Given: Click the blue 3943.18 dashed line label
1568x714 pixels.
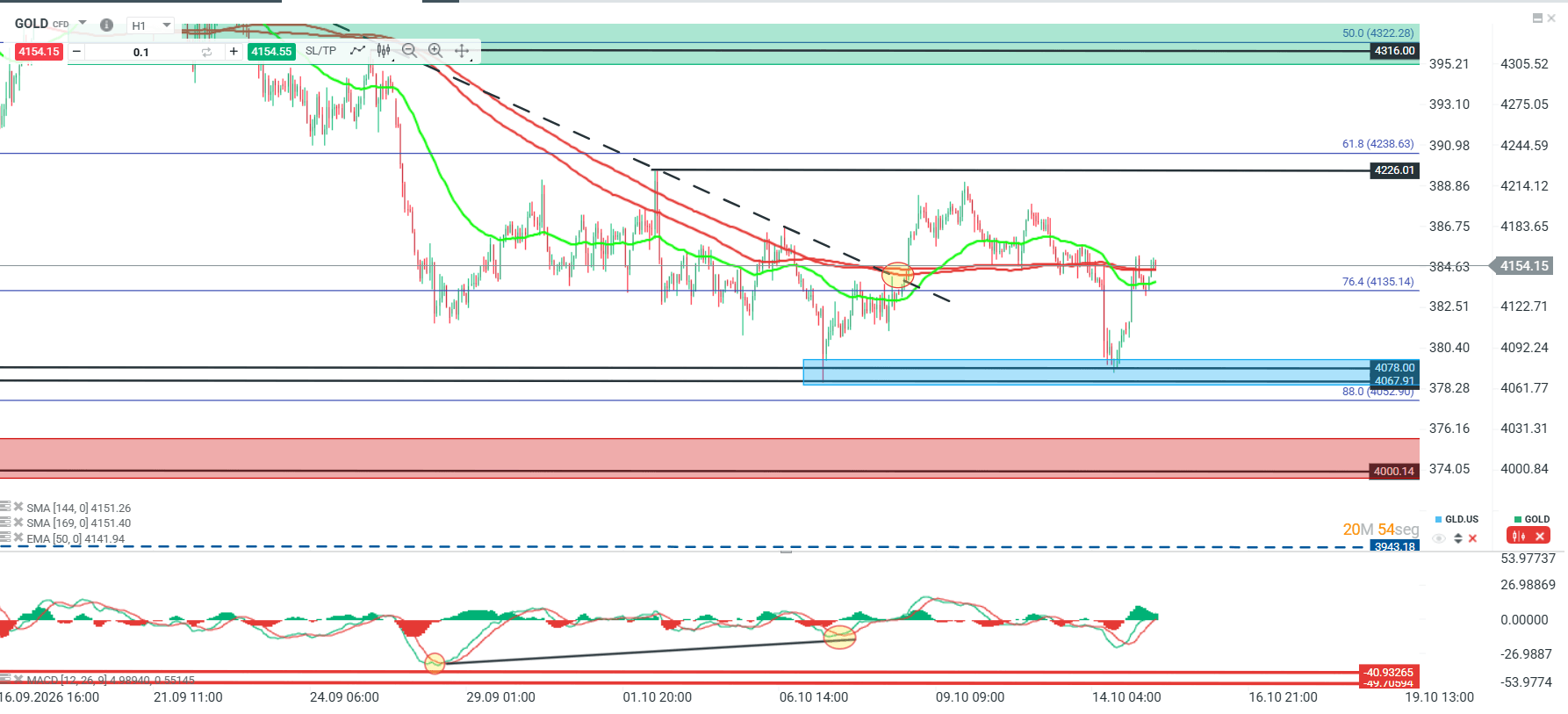Looking at the screenshot, I should [1395, 546].
